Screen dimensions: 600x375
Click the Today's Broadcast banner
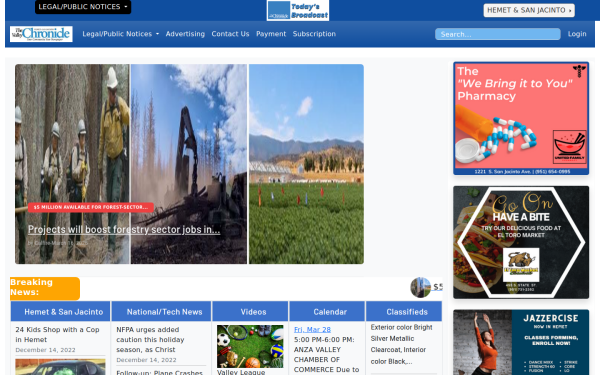[298, 10]
